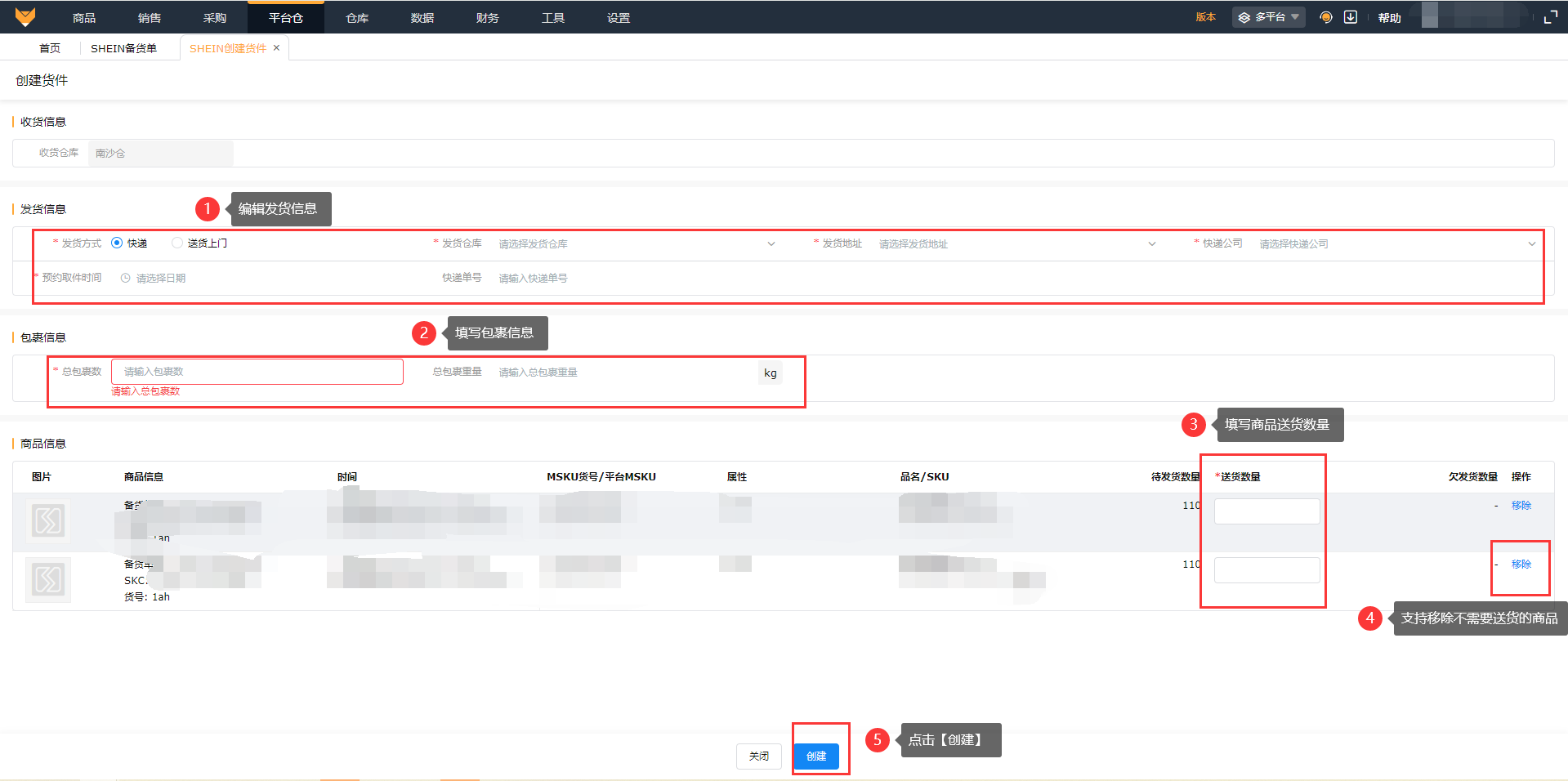Screen dimensions: 1568x781
Task: Open the 平台仓 menu
Action: (286, 18)
